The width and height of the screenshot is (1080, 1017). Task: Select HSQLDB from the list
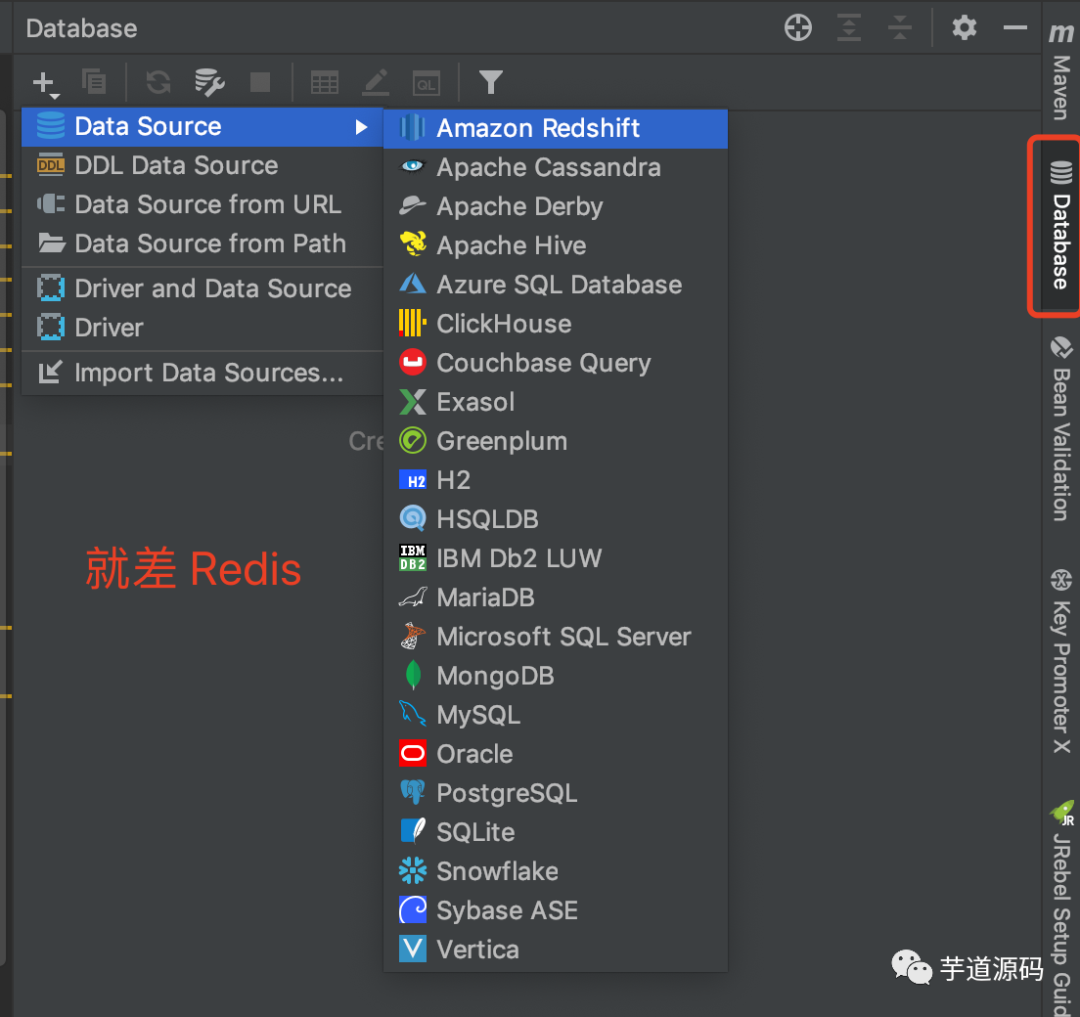[555, 519]
